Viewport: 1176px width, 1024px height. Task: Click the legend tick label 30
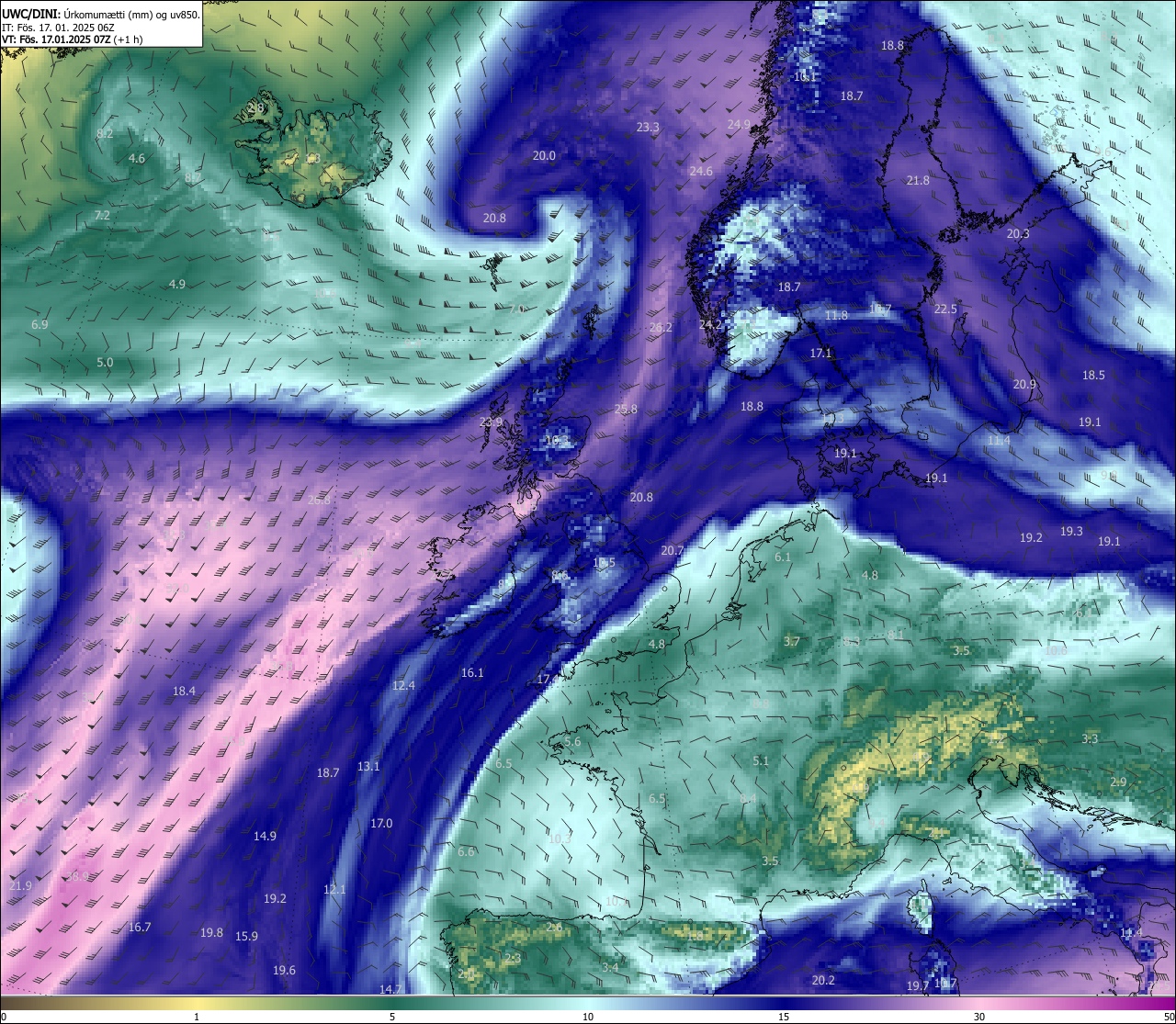pos(979,1017)
